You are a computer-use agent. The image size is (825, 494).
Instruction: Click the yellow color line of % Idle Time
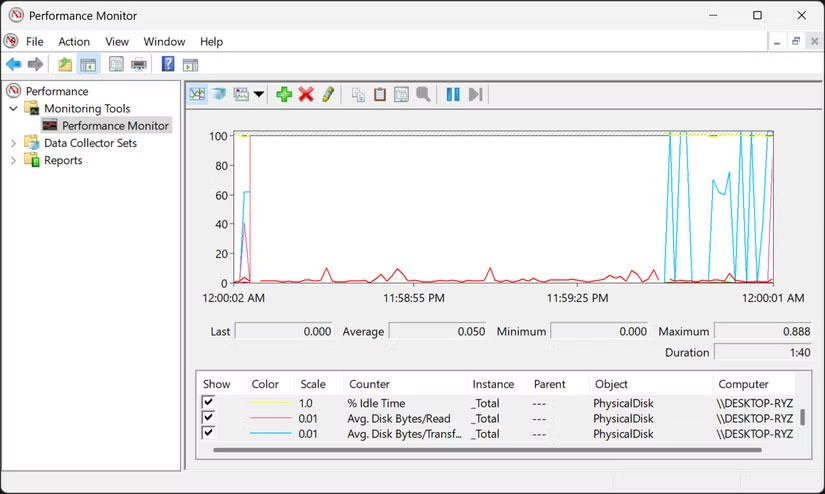tap(271, 403)
